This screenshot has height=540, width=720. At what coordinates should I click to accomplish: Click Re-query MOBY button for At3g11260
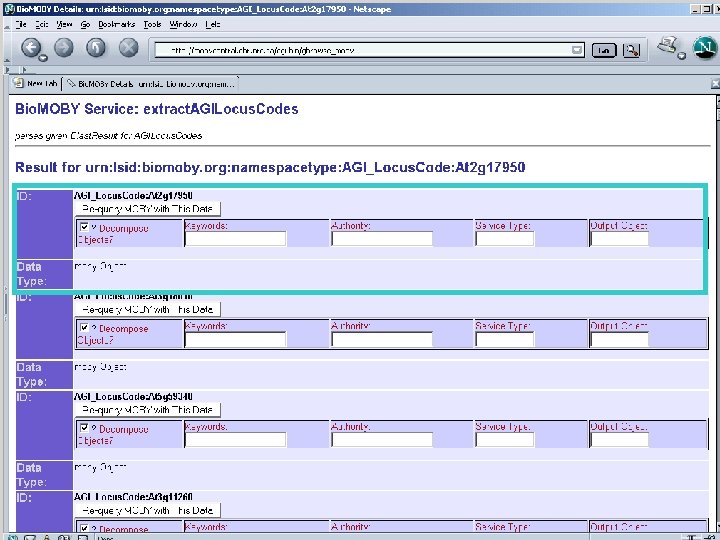(147, 510)
